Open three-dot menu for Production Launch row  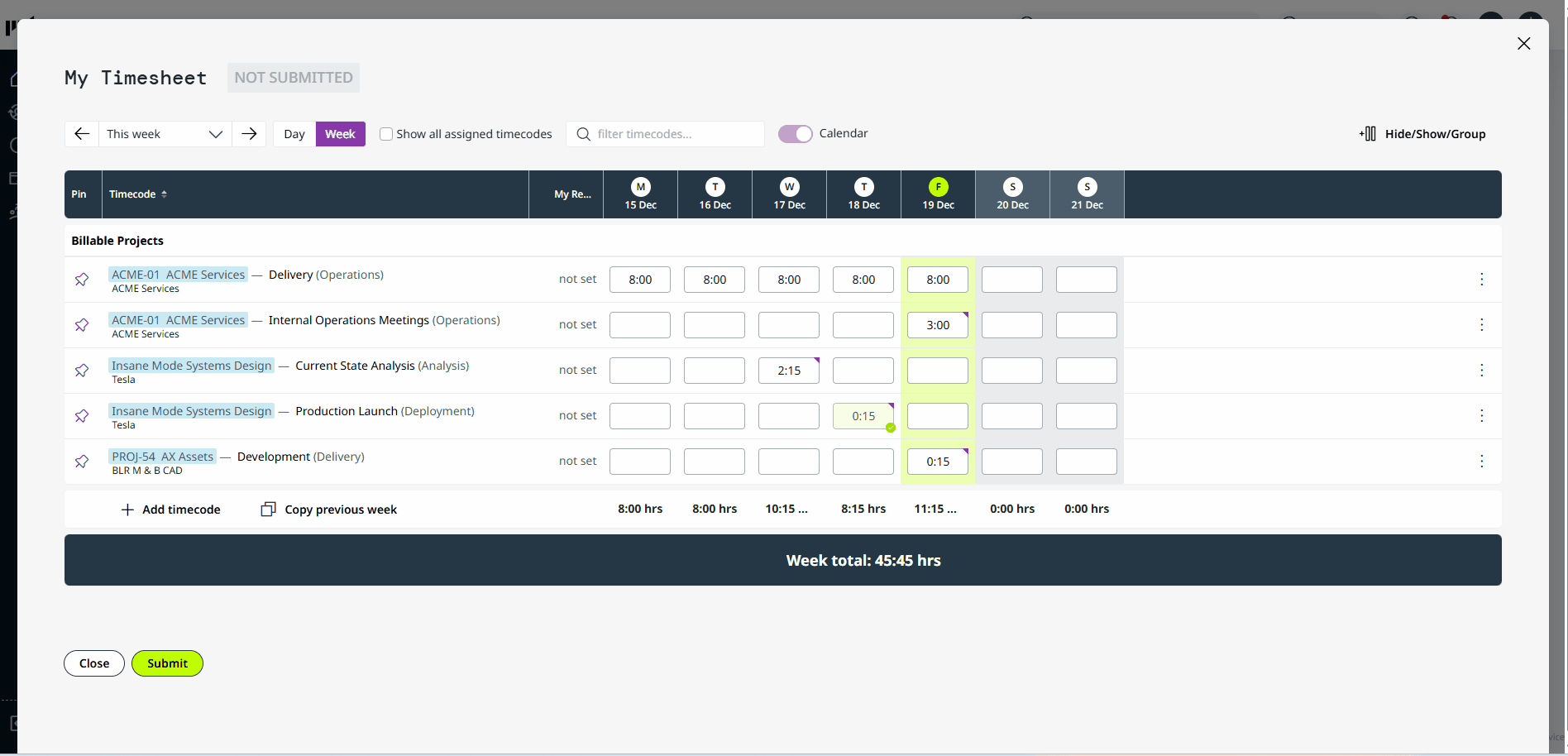click(x=1481, y=416)
